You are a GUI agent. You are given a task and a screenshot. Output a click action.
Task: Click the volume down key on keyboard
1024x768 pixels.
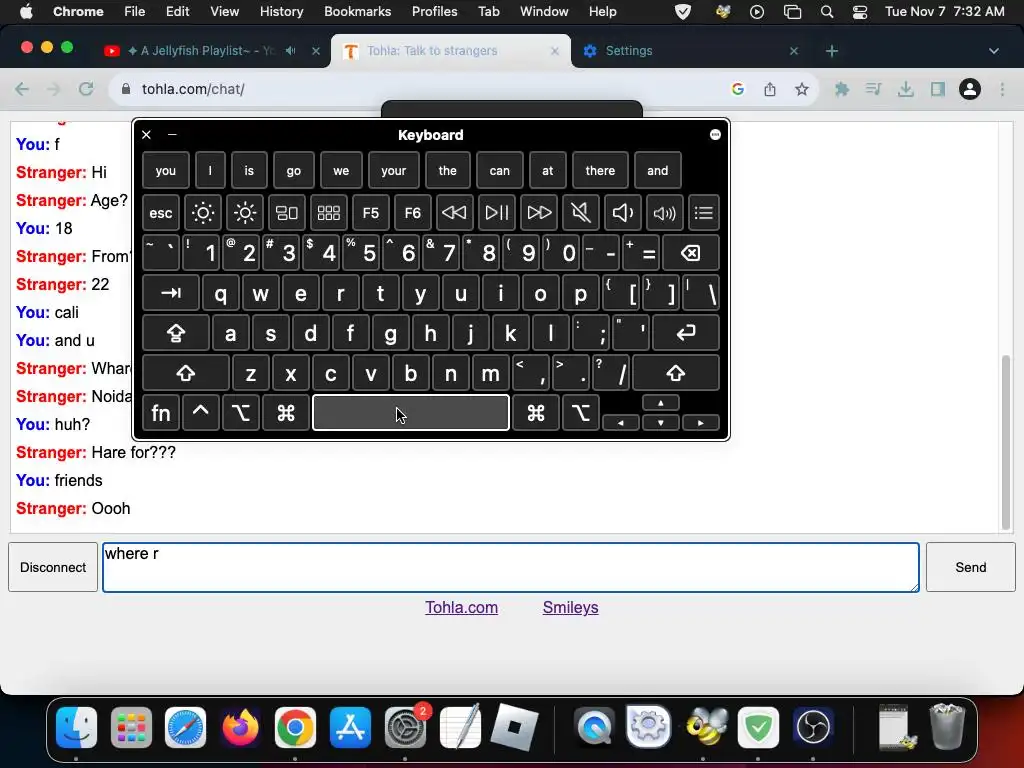[x=622, y=212]
